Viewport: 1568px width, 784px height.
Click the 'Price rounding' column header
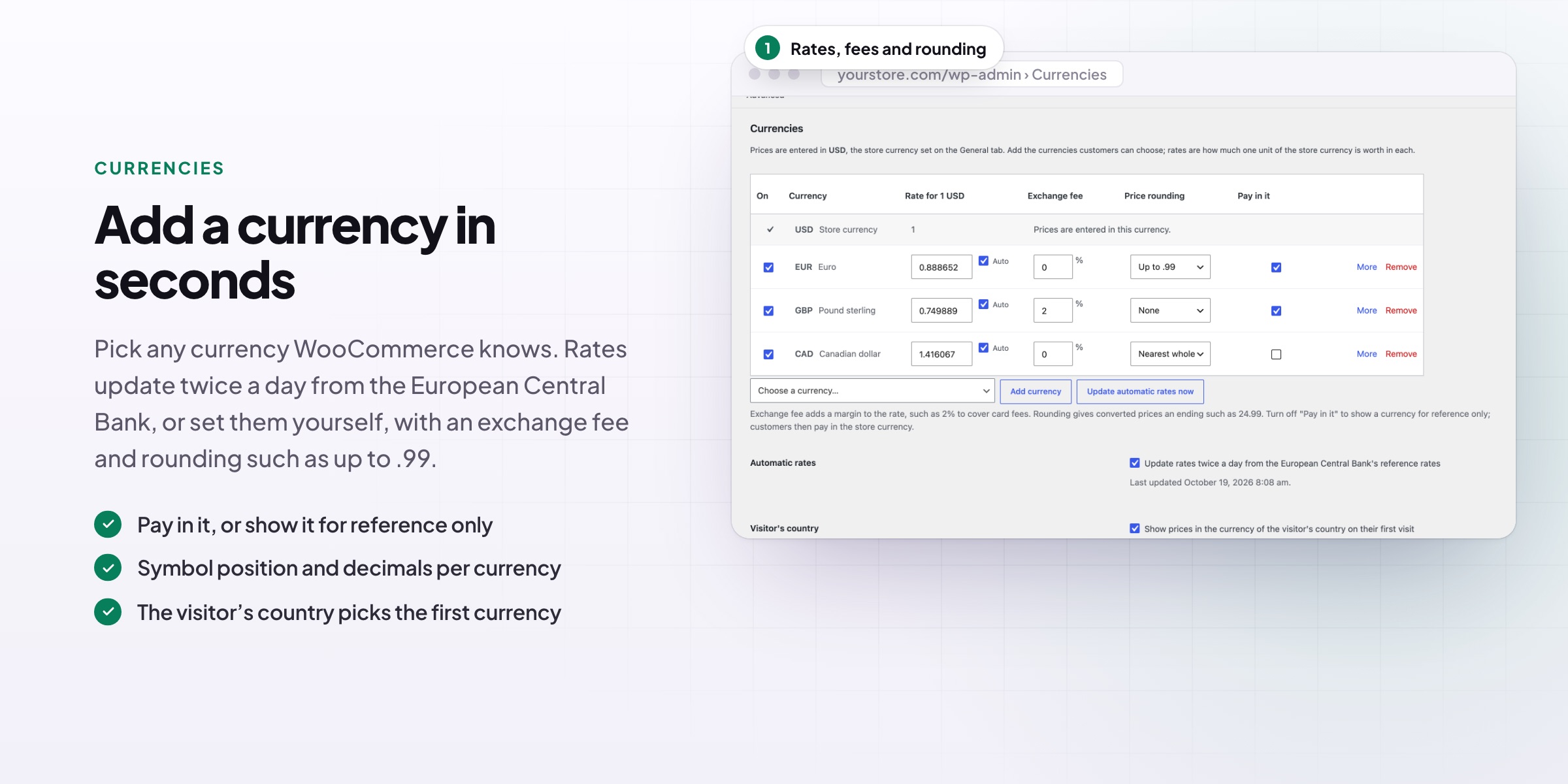1154,196
